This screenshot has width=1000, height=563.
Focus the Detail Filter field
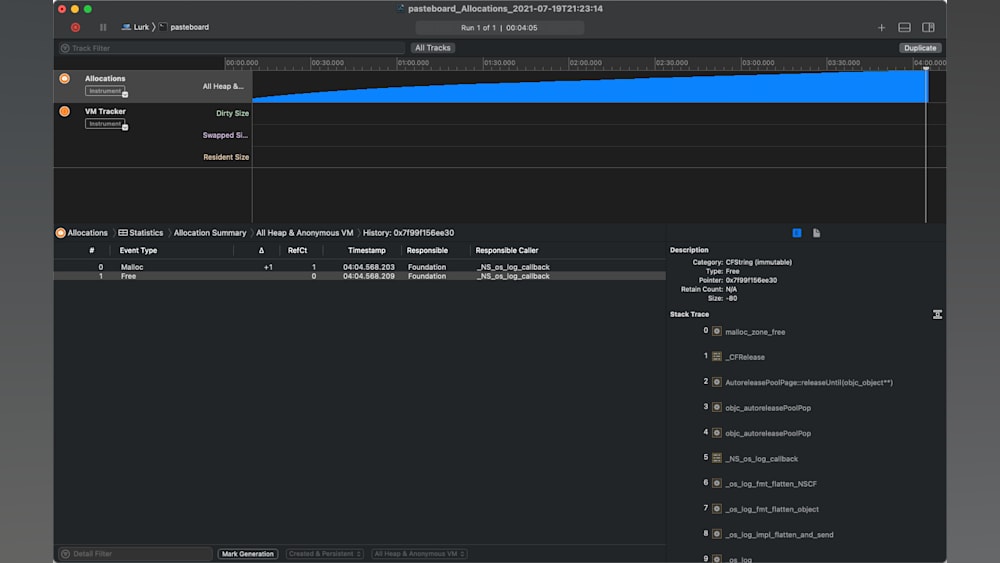pos(135,553)
